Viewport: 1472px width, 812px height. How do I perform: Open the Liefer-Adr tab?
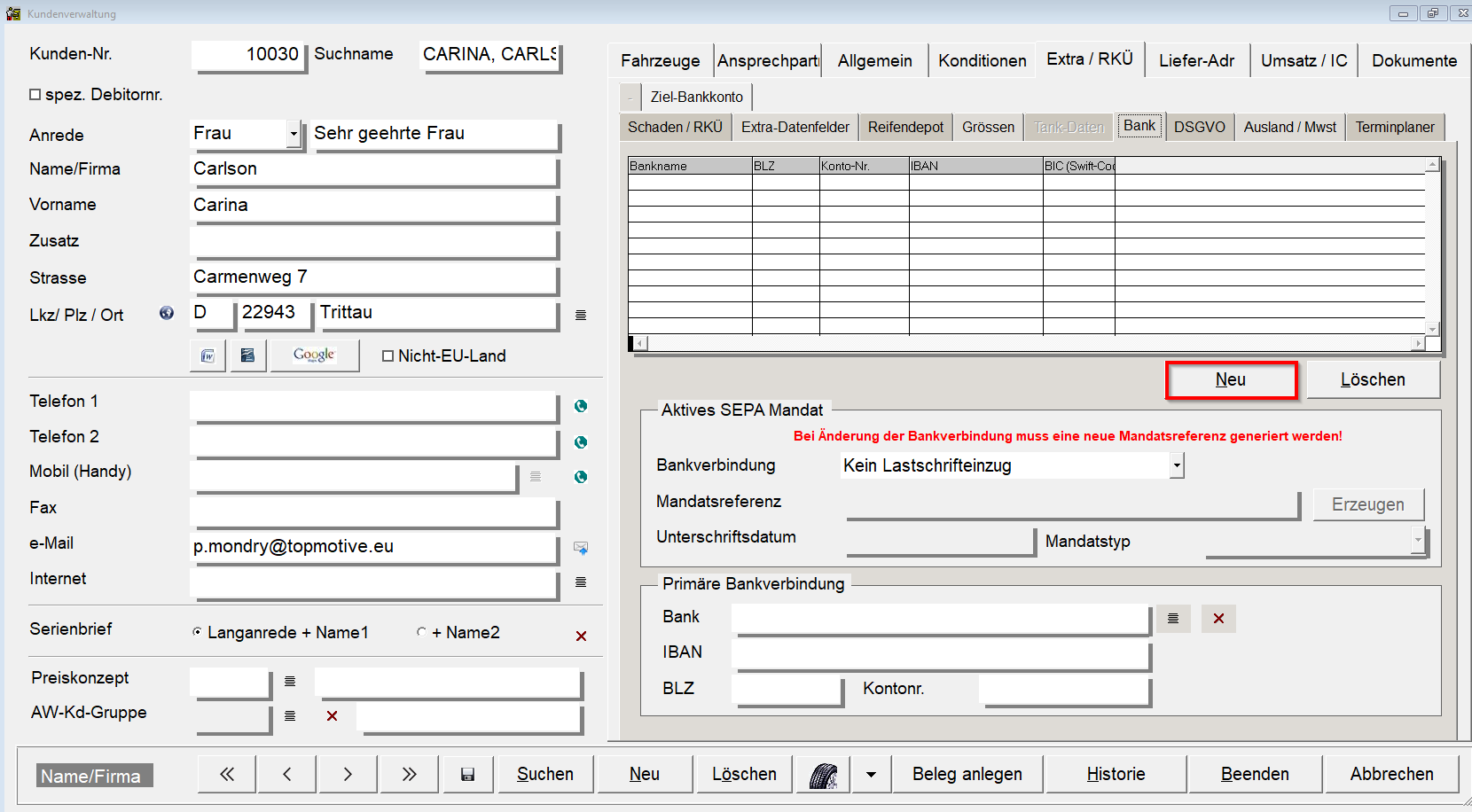click(x=1196, y=60)
